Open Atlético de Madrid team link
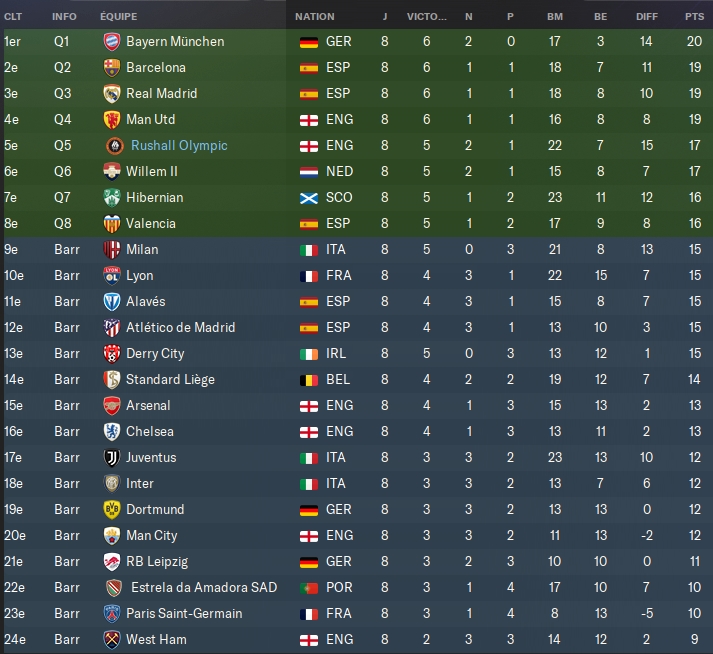Viewport: 713px width, 654px height. [181, 327]
